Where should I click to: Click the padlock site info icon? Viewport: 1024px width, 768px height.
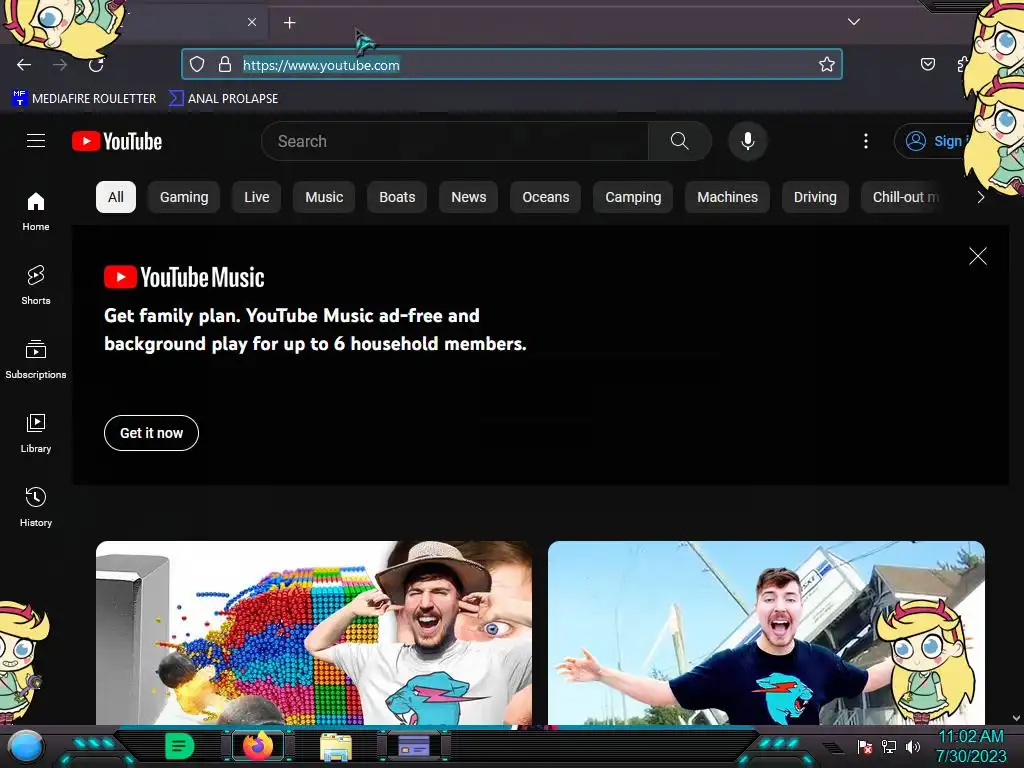[225, 64]
